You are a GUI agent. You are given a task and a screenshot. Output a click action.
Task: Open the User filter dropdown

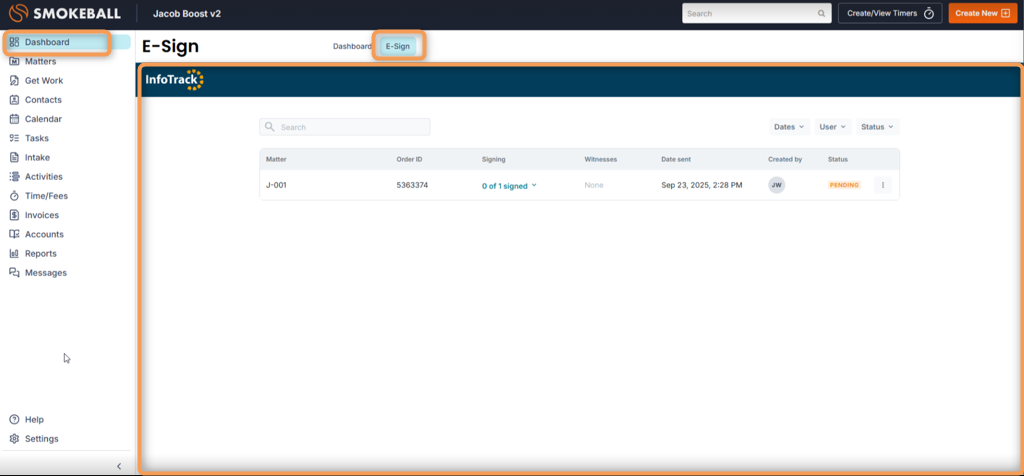click(x=832, y=127)
